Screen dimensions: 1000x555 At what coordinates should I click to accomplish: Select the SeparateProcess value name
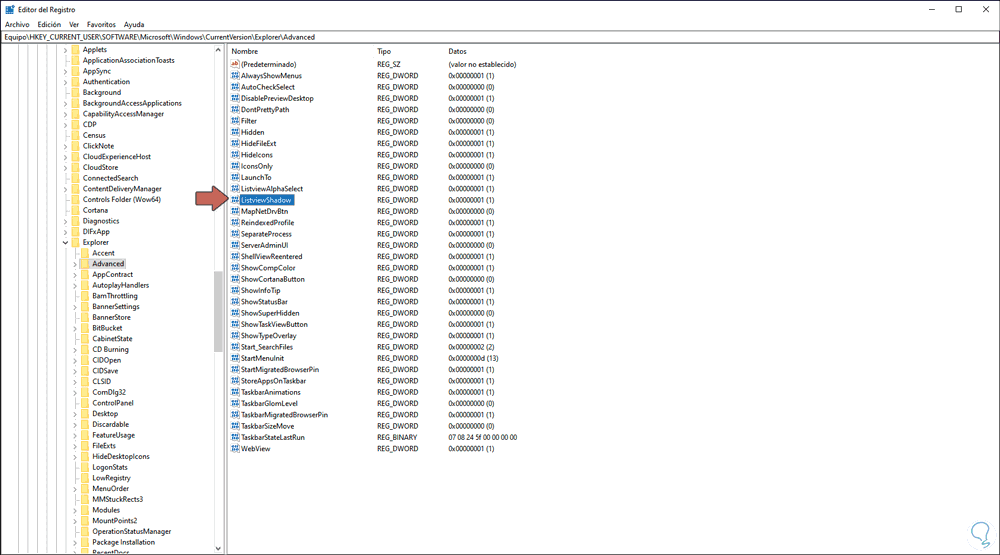pos(266,234)
